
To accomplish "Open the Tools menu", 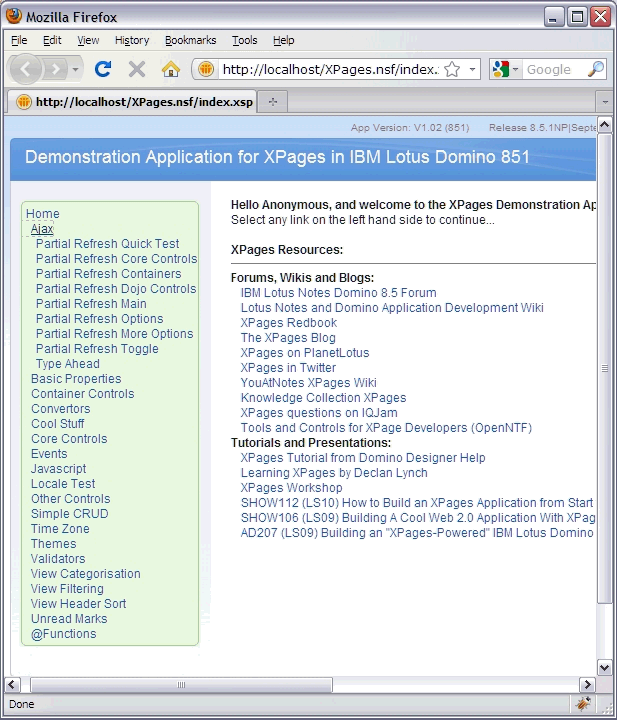I will click(x=244, y=40).
